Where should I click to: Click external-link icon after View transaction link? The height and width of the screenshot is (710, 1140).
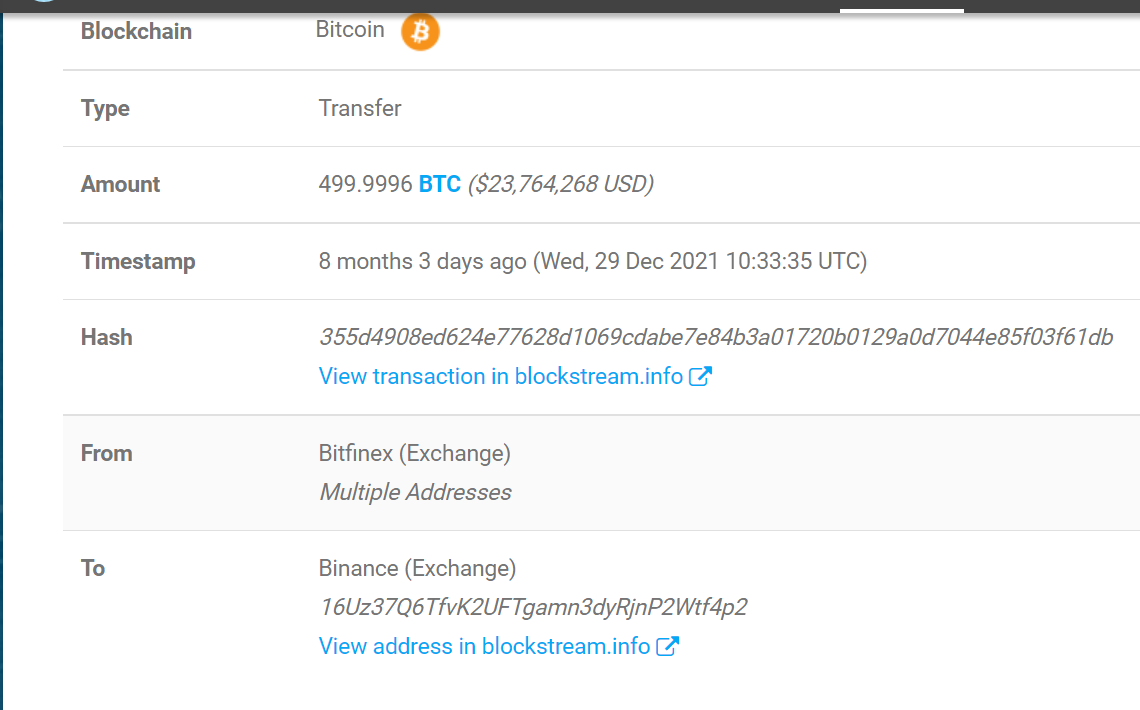[701, 377]
